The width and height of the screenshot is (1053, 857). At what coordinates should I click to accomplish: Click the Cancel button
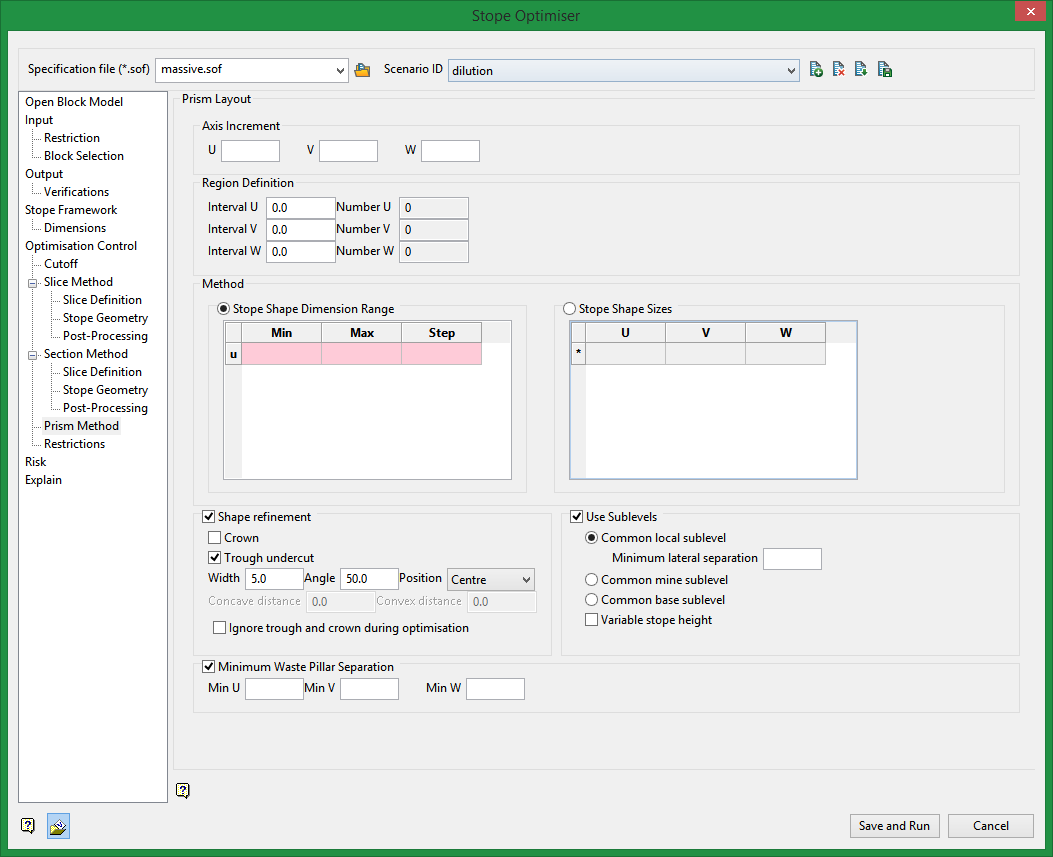click(990, 826)
